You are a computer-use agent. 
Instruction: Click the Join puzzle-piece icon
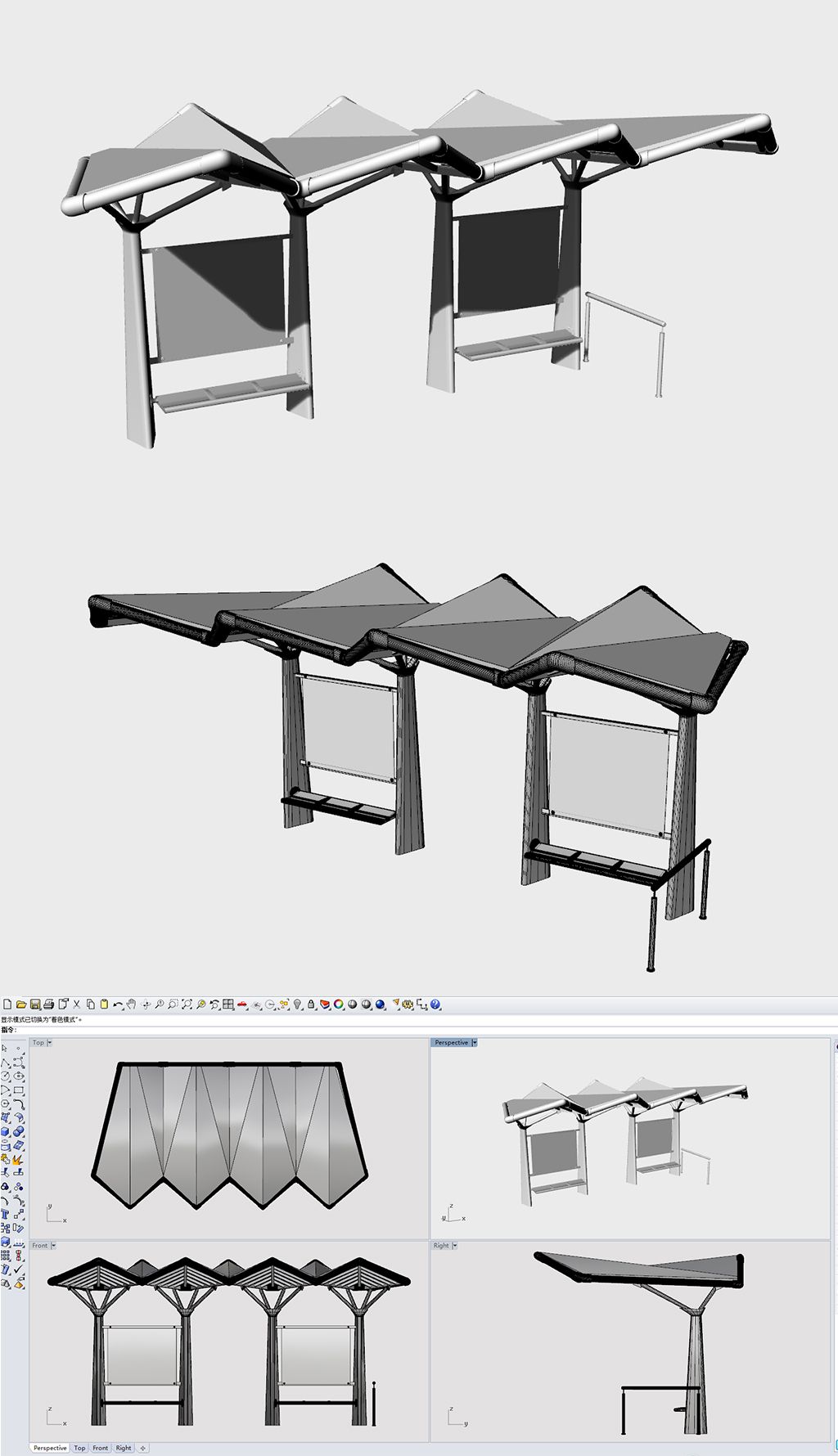6,1160
